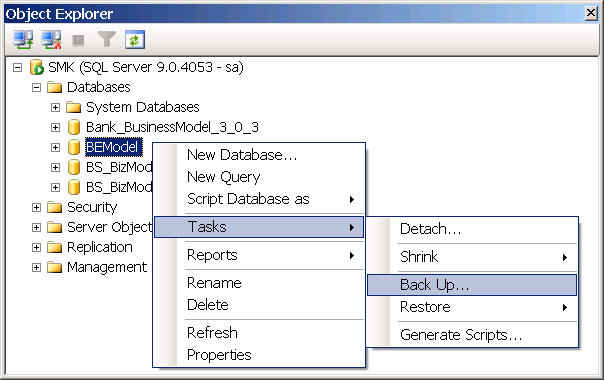Click the BEModel database cylinder icon

pyautogui.click(x=74, y=147)
